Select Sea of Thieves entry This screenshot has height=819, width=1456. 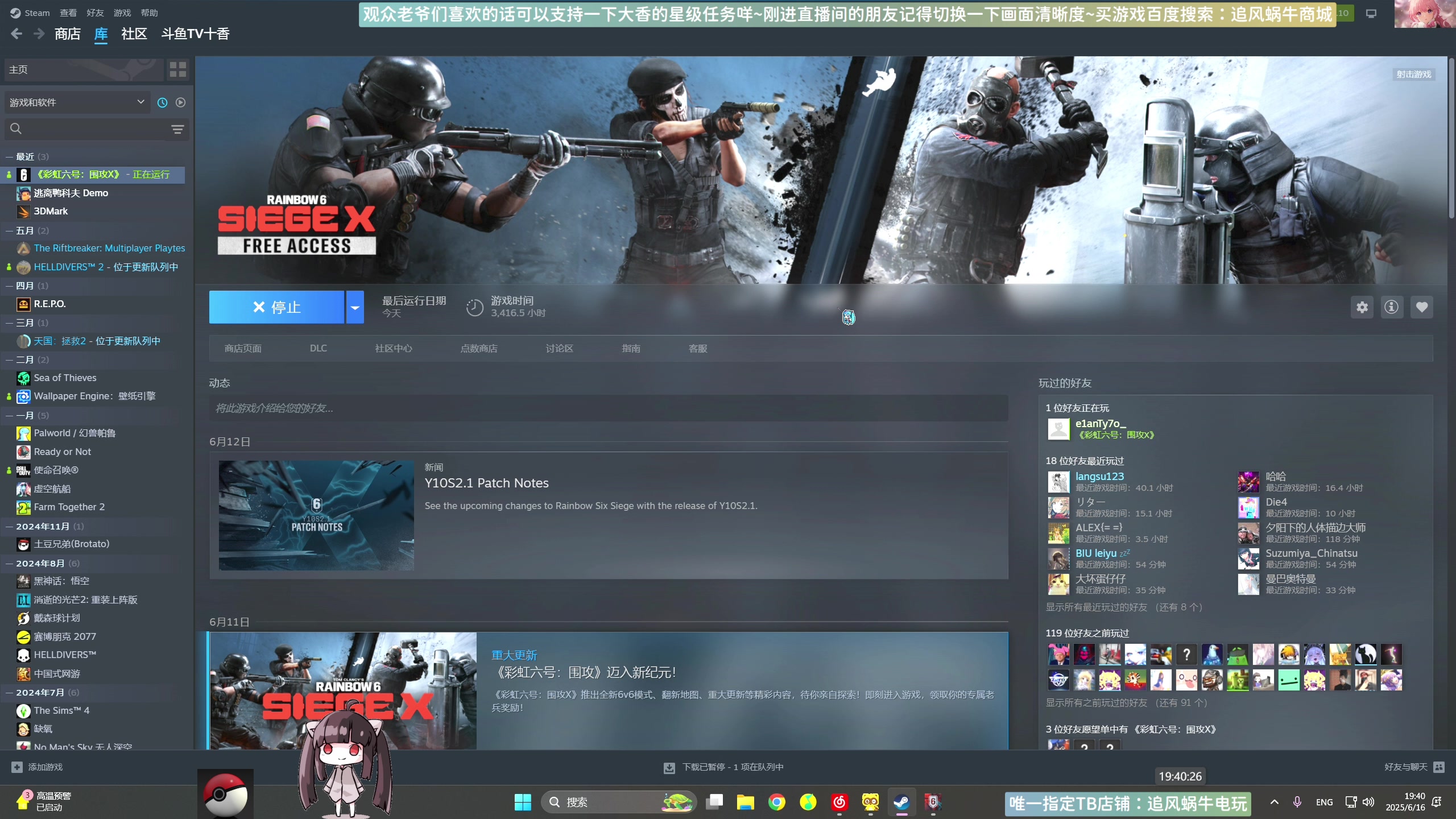(x=65, y=378)
